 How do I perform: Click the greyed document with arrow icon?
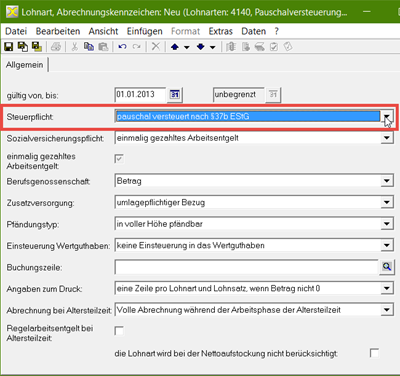tap(246, 47)
